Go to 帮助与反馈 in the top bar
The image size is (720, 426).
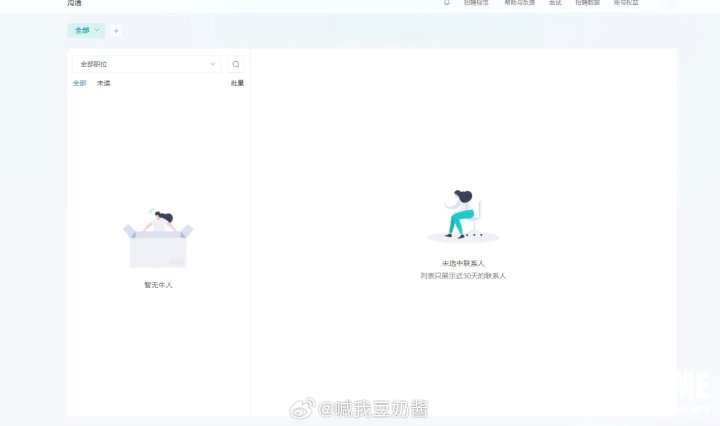click(x=519, y=3)
